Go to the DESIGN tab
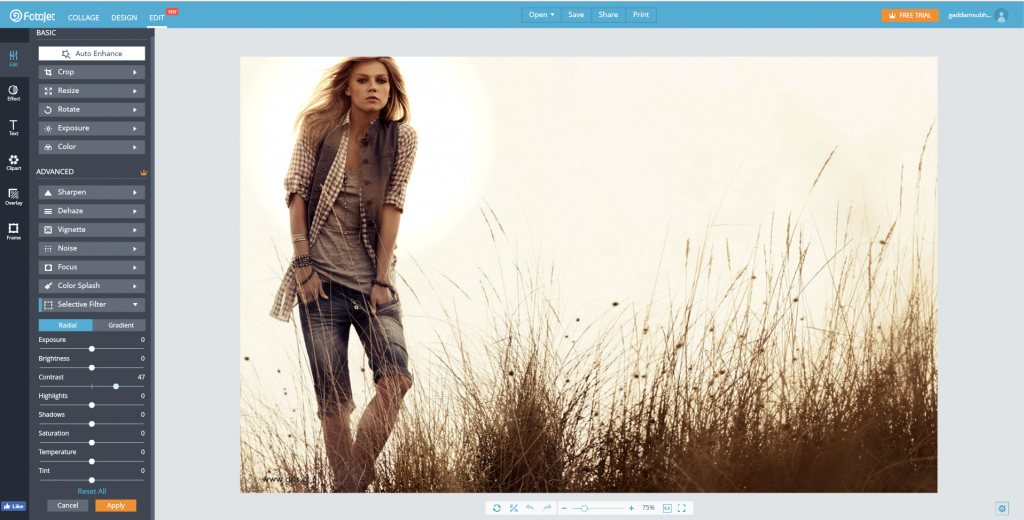Screen dimensions: 1024x520 [124, 18]
